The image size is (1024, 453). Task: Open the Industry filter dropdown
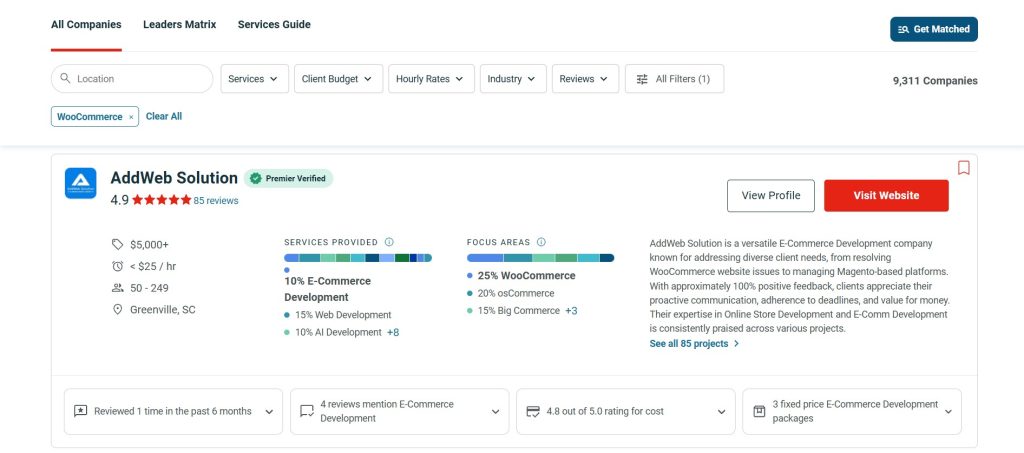click(x=513, y=79)
